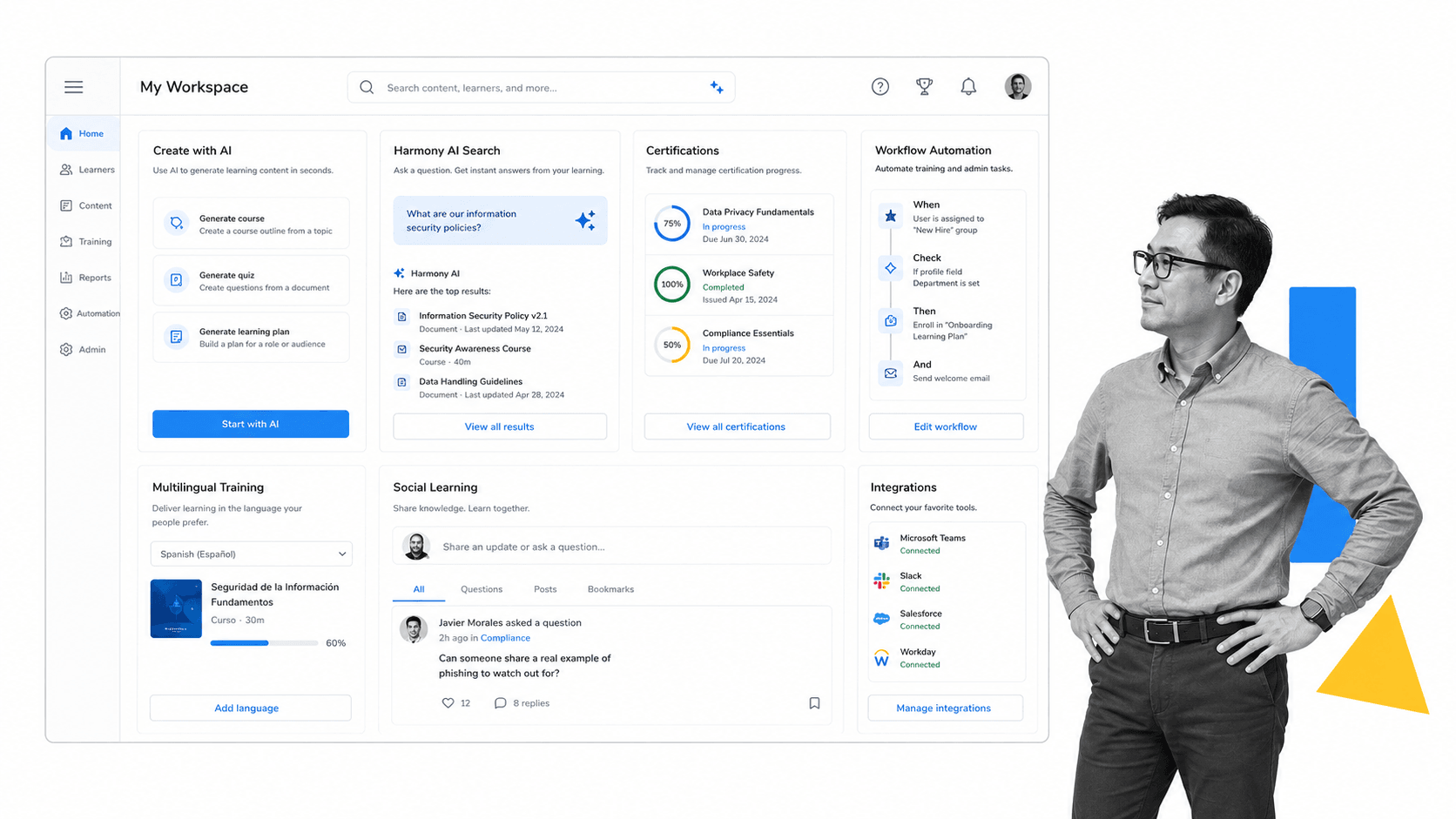Open Automation in the sidebar
The width and height of the screenshot is (1456, 819).
(x=89, y=313)
